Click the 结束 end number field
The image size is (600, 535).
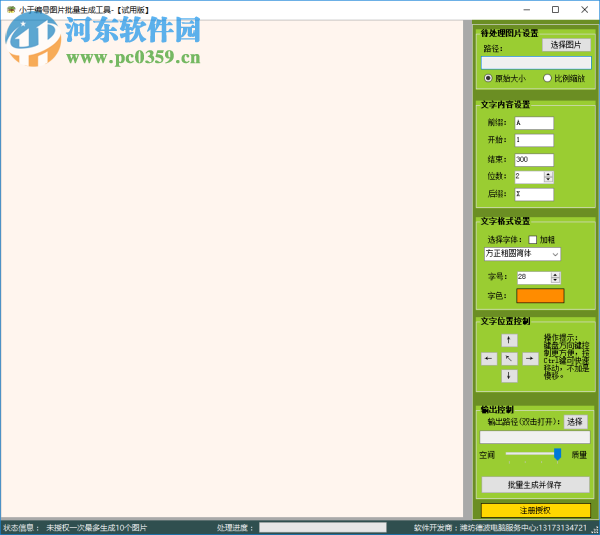tap(534, 160)
